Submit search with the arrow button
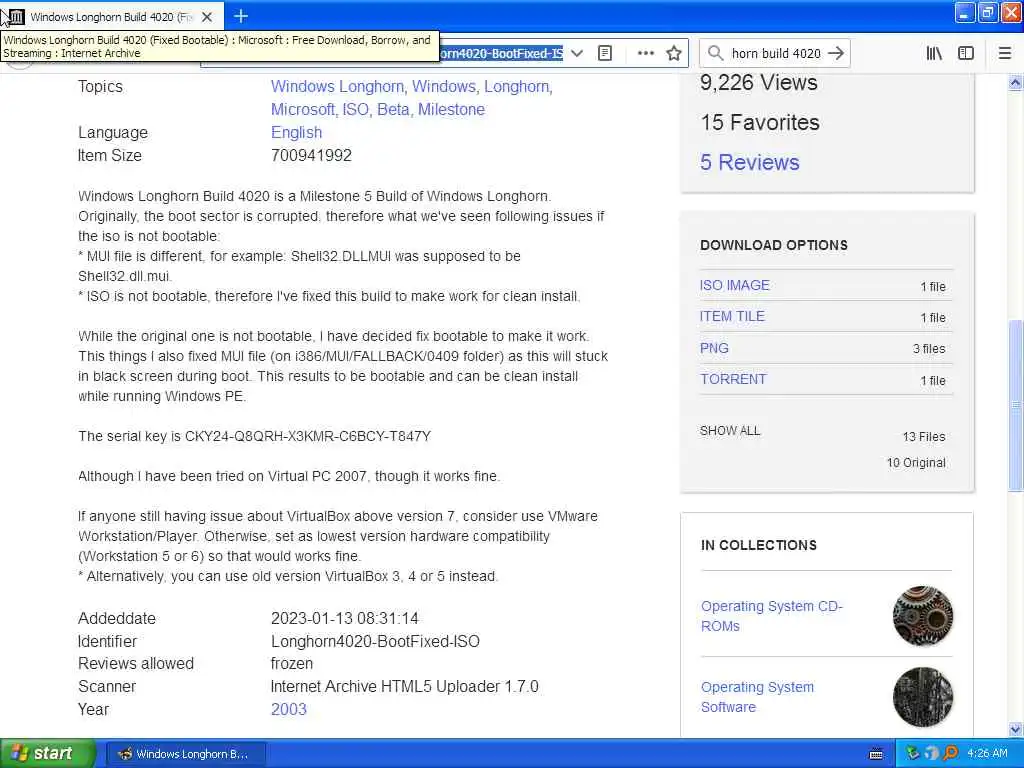This screenshot has height=768, width=1024. [x=836, y=54]
